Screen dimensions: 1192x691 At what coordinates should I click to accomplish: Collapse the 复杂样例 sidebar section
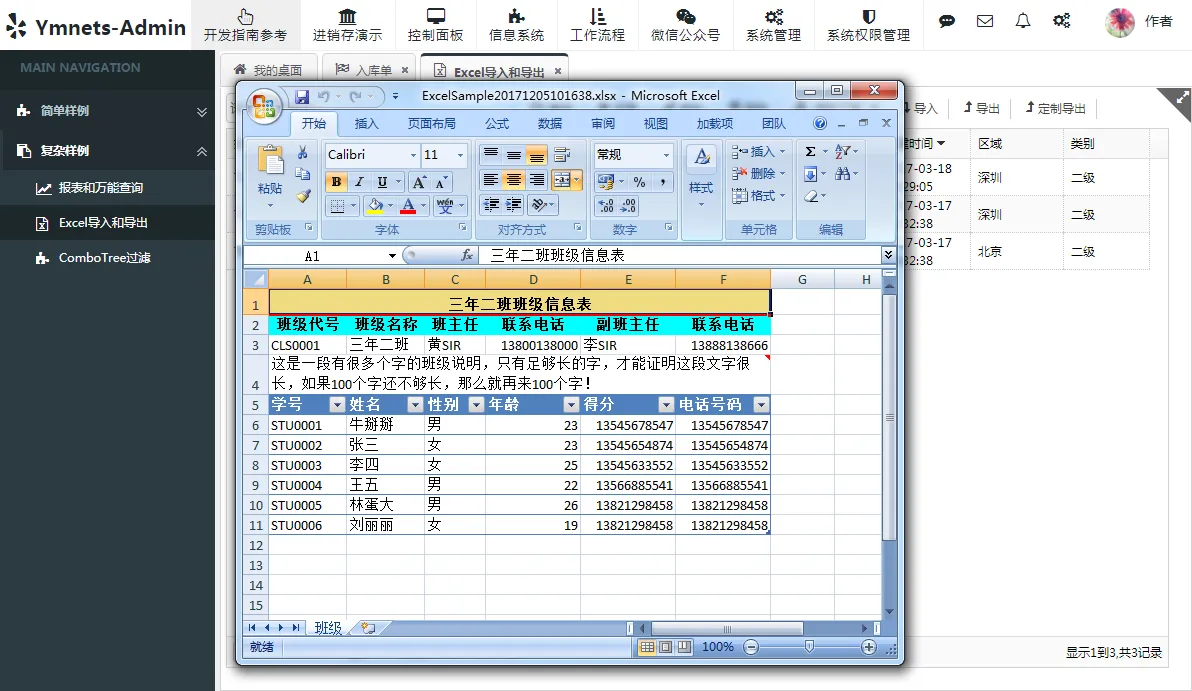click(201, 151)
